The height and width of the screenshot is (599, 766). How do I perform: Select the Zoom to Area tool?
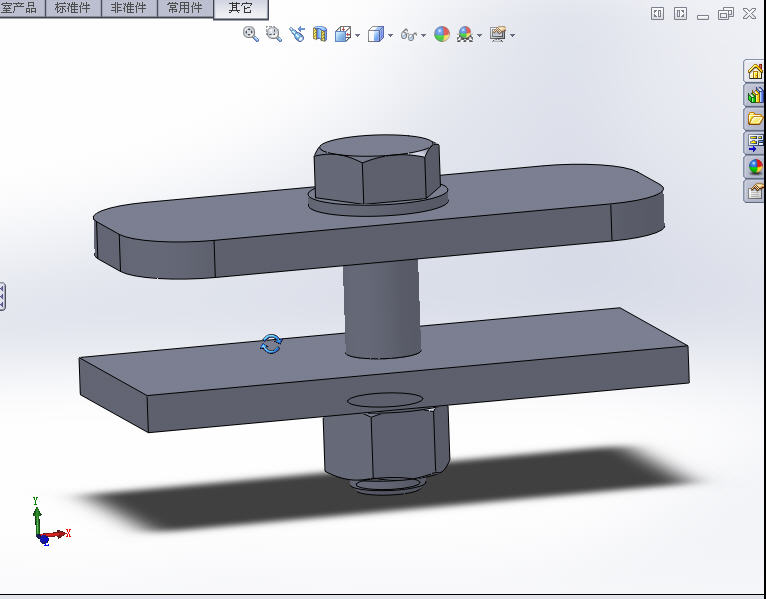273,34
